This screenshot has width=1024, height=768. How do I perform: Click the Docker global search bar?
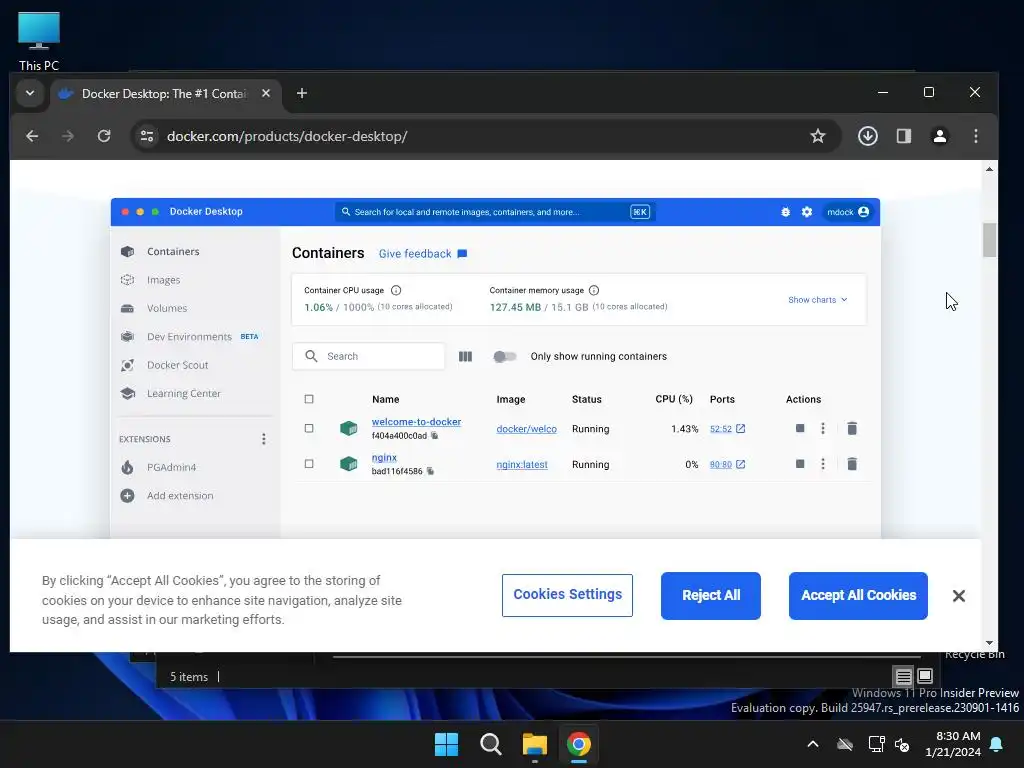(496, 212)
